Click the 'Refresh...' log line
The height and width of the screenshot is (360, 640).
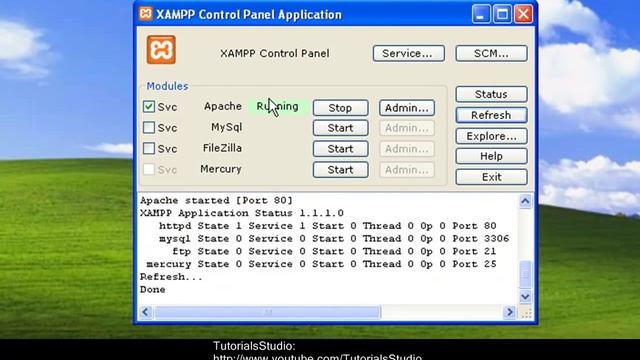(171, 277)
